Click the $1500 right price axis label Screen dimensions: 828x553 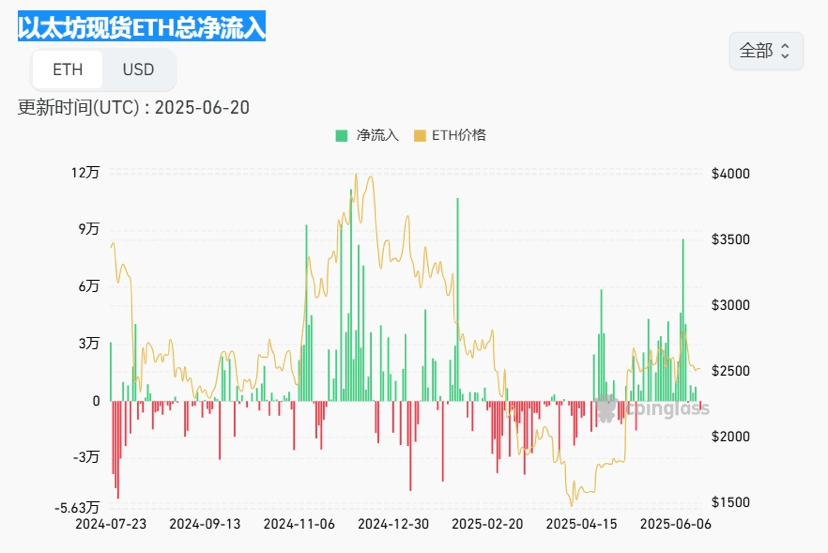click(730, 502)
